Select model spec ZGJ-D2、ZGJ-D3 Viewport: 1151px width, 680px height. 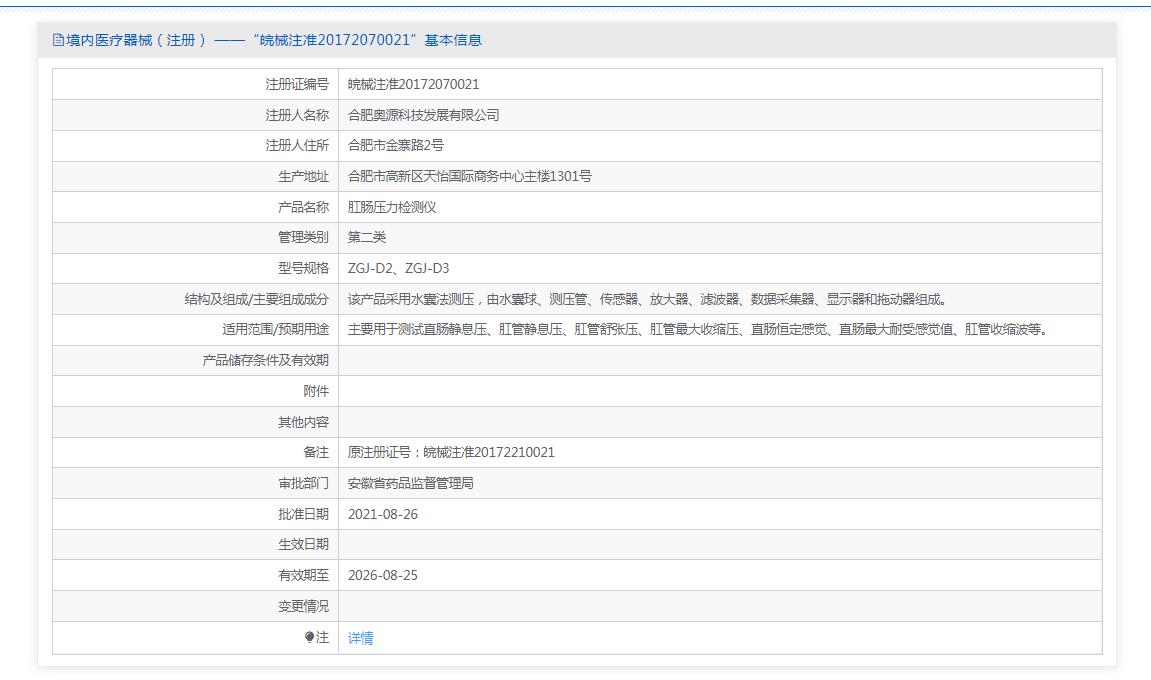pos(399,268)
